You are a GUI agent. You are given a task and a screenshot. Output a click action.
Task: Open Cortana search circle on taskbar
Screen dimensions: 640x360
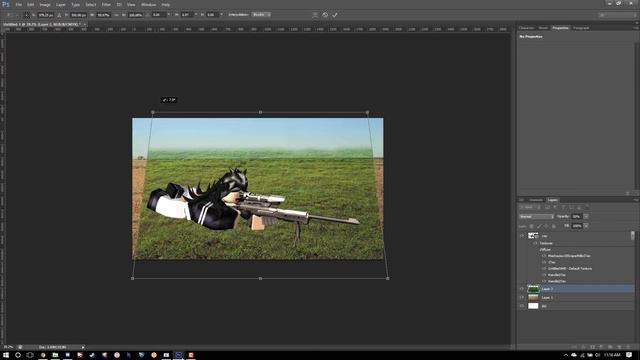pyautogui.click(x=18, y=355)
